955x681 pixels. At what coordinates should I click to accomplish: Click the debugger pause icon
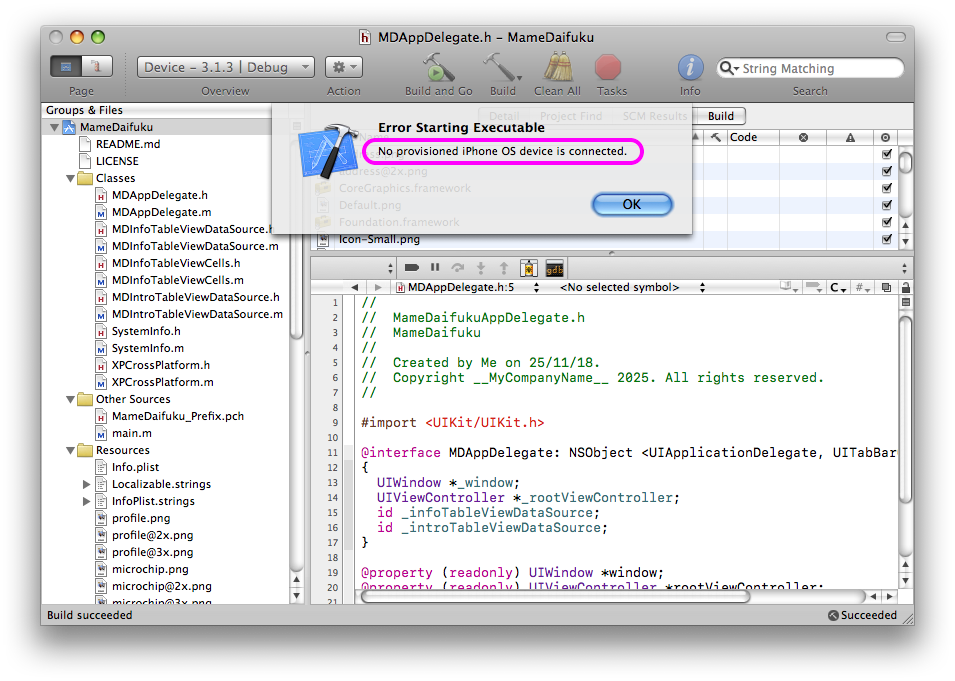435,268
